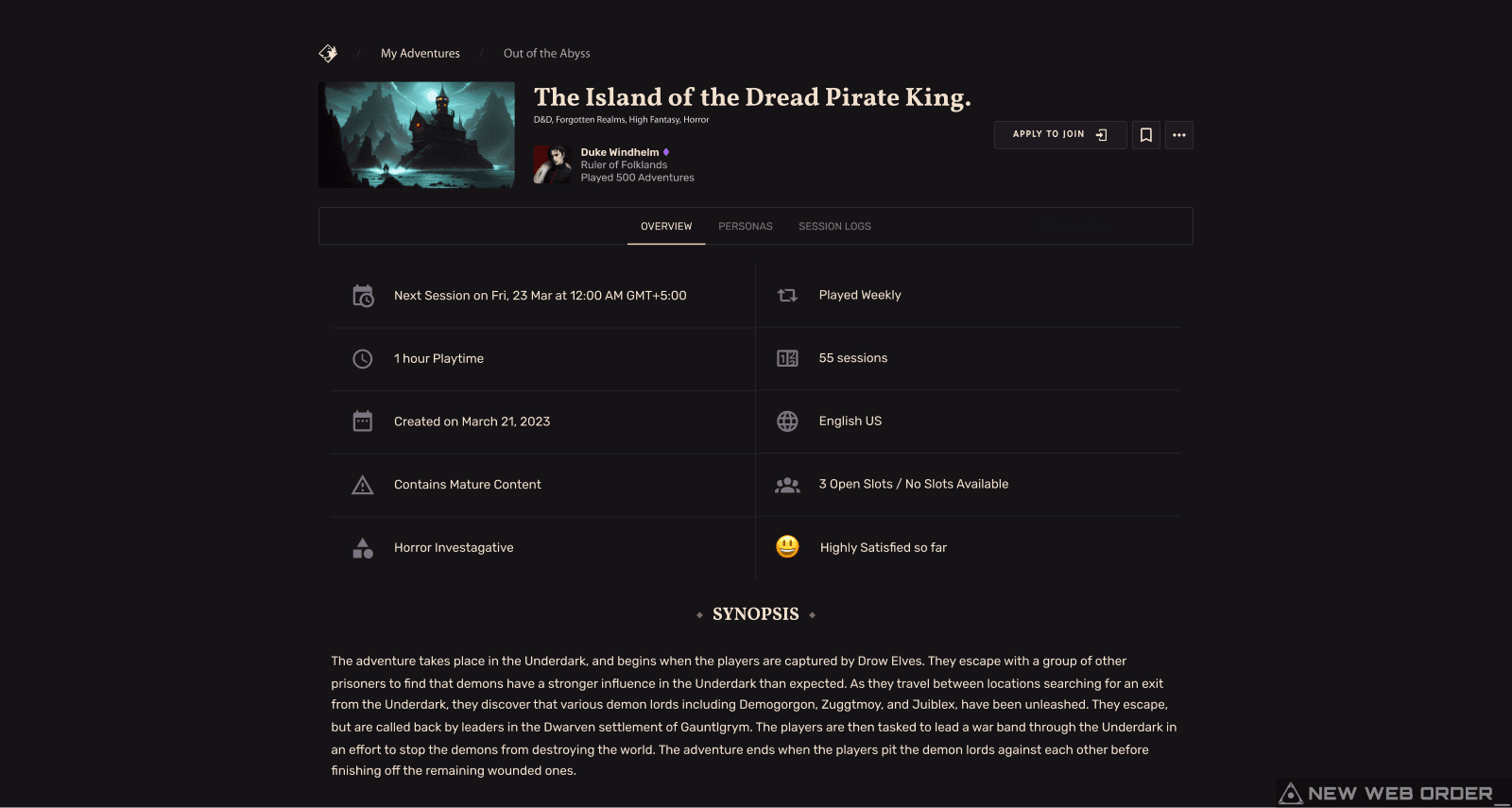Open the Session Logs tab
The image size is (1512, 808).
tap(834, 227)
